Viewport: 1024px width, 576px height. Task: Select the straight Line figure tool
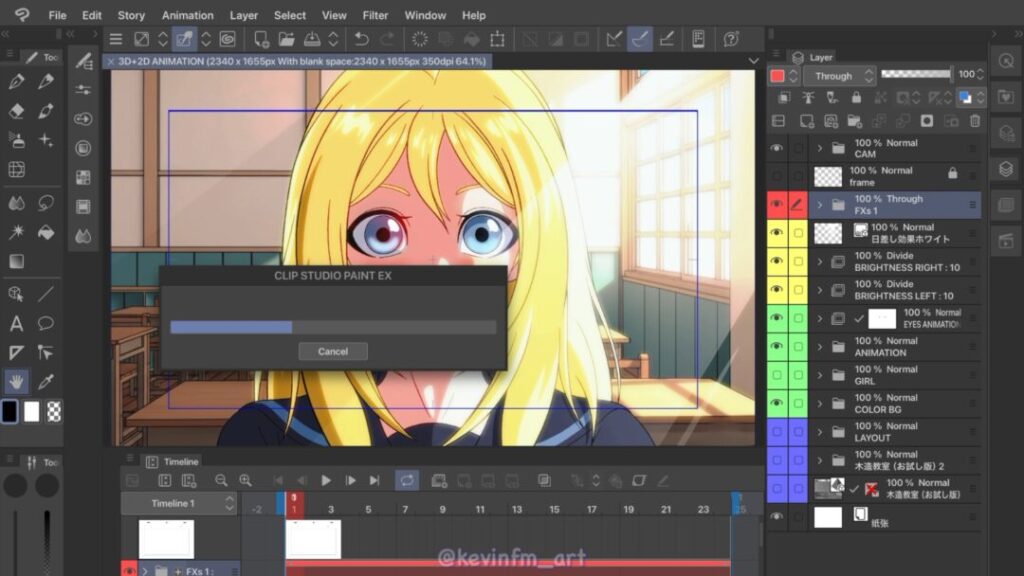[46, 294]
